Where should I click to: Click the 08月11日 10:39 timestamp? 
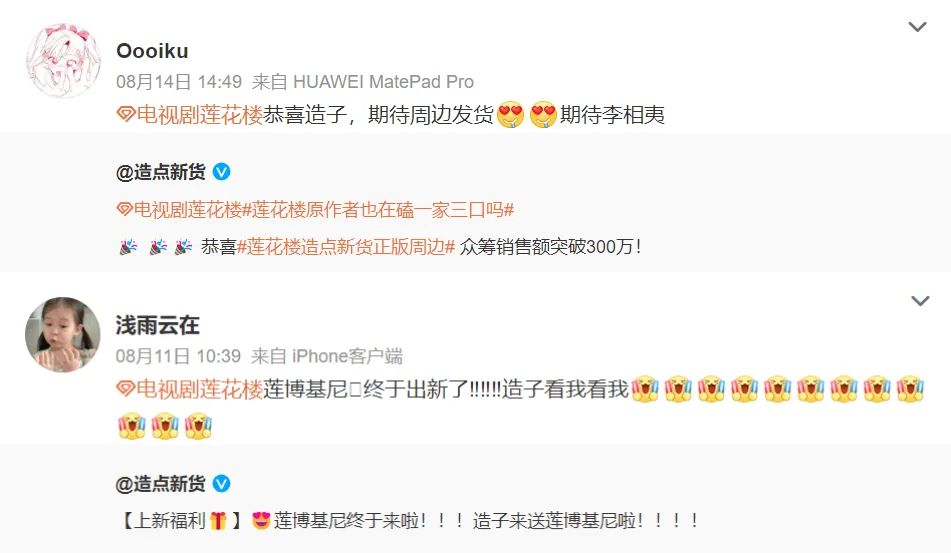click(178, 356)
